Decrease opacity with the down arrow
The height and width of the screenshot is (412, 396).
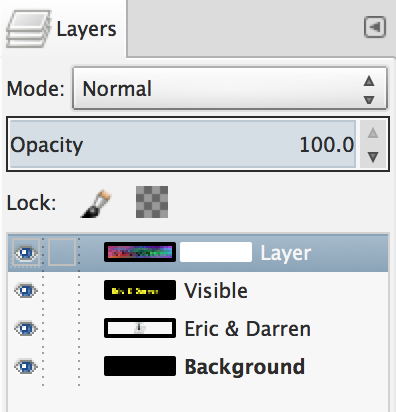(373, 157)
